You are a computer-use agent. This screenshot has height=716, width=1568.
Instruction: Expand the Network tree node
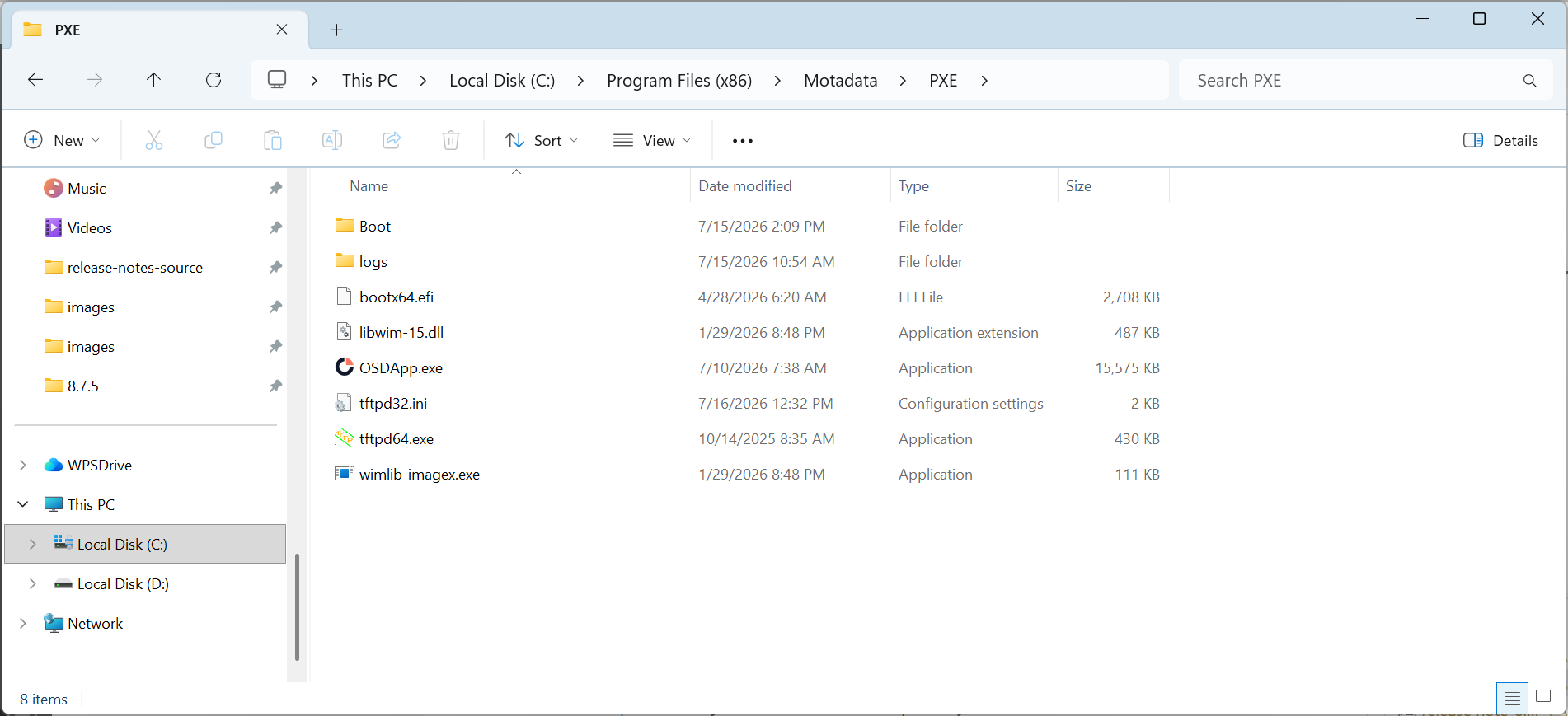pos(23,623)
